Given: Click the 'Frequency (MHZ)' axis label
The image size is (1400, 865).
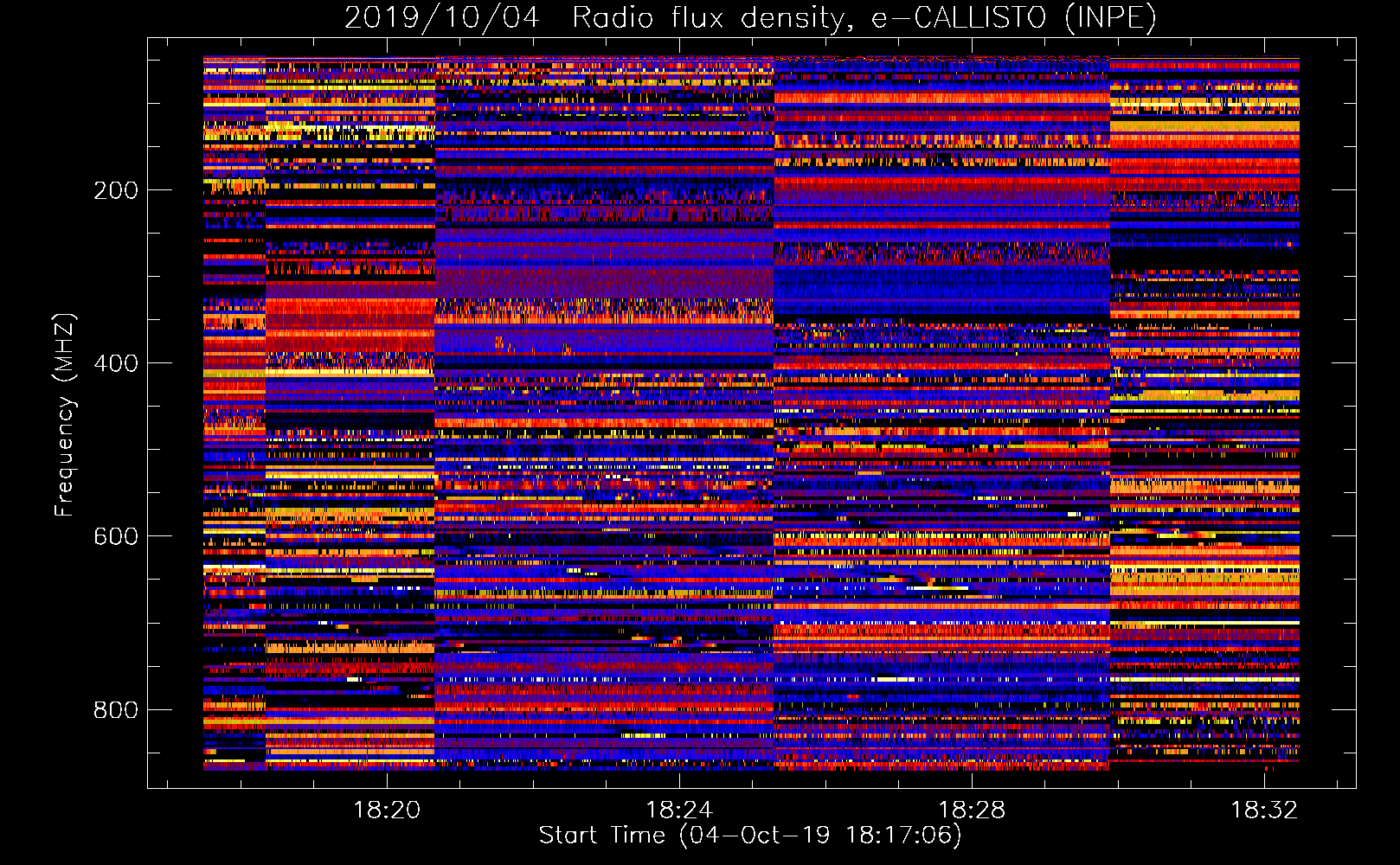Looking at the screenshot, I should [x=64, y=415].
